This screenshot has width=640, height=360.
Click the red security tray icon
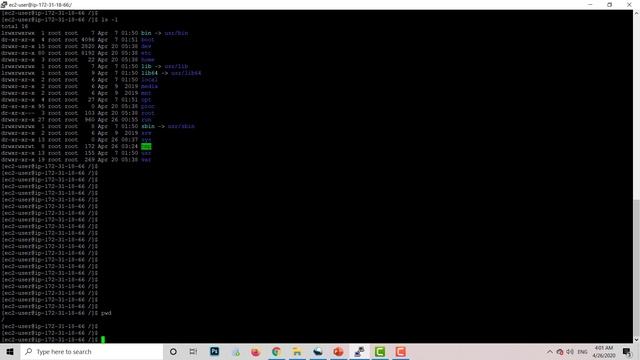pos(560,352)
